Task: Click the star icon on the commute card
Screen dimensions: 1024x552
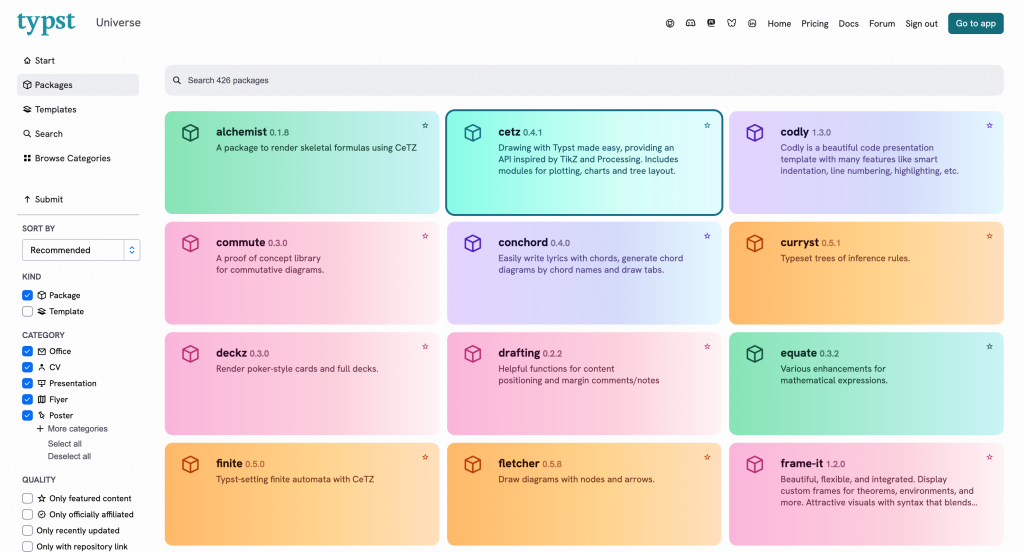Action: coord(425,236)
